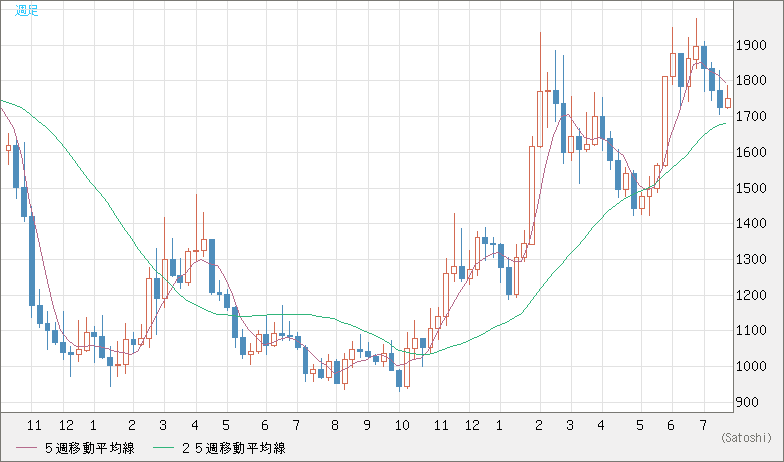The image size is (784, 462).
Task: Click the 1900 price axis label
Action: coord(752,46)
